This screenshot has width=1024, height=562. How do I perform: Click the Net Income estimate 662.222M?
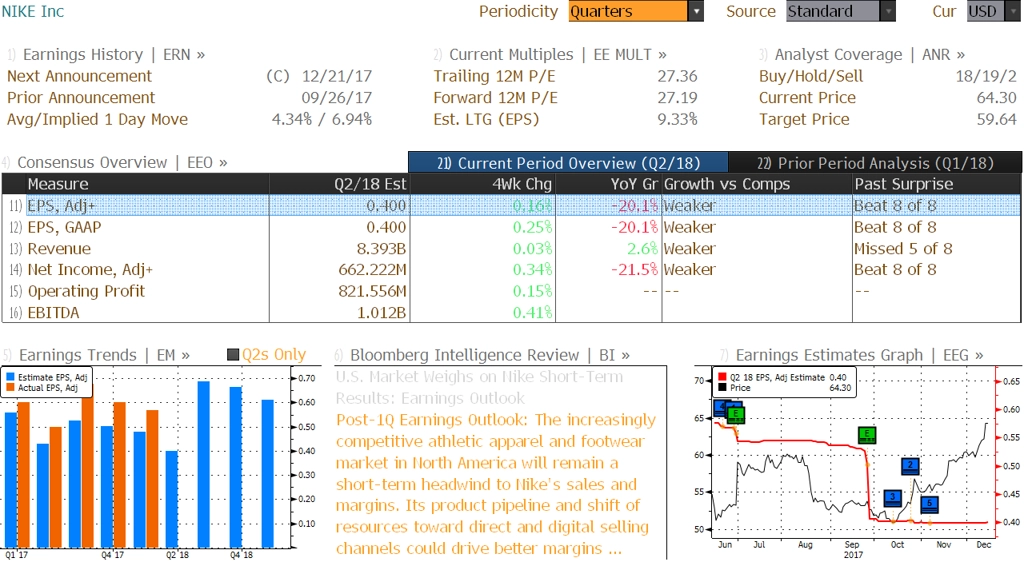(372, 270)
